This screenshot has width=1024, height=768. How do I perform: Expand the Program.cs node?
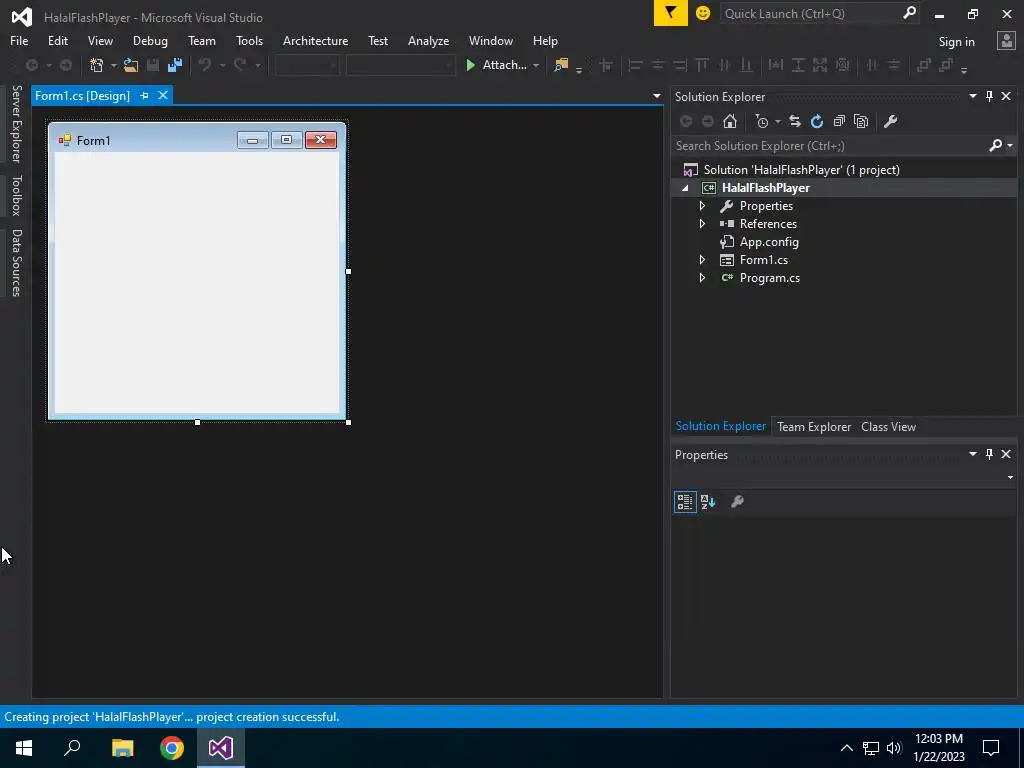pos(702,278)
